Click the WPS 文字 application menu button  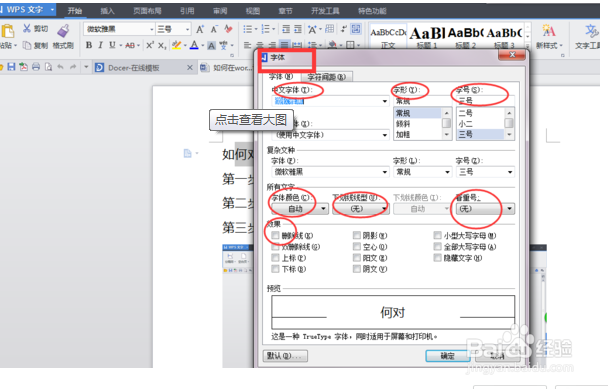pos(28,10)
